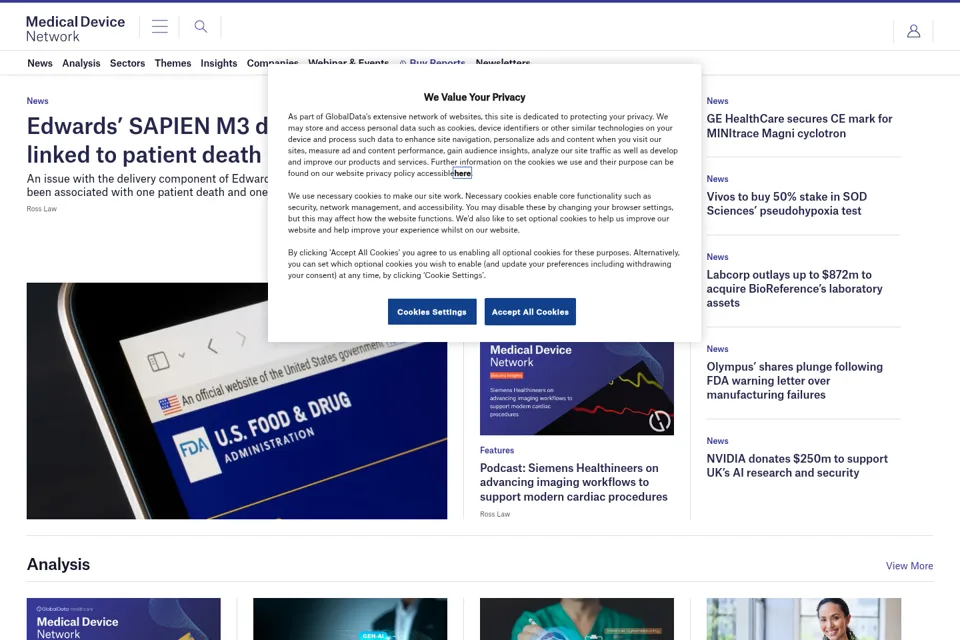960x640 pixels.
Task: Click the News tag above NVIDIA article
Action: (x=717, y=441)
